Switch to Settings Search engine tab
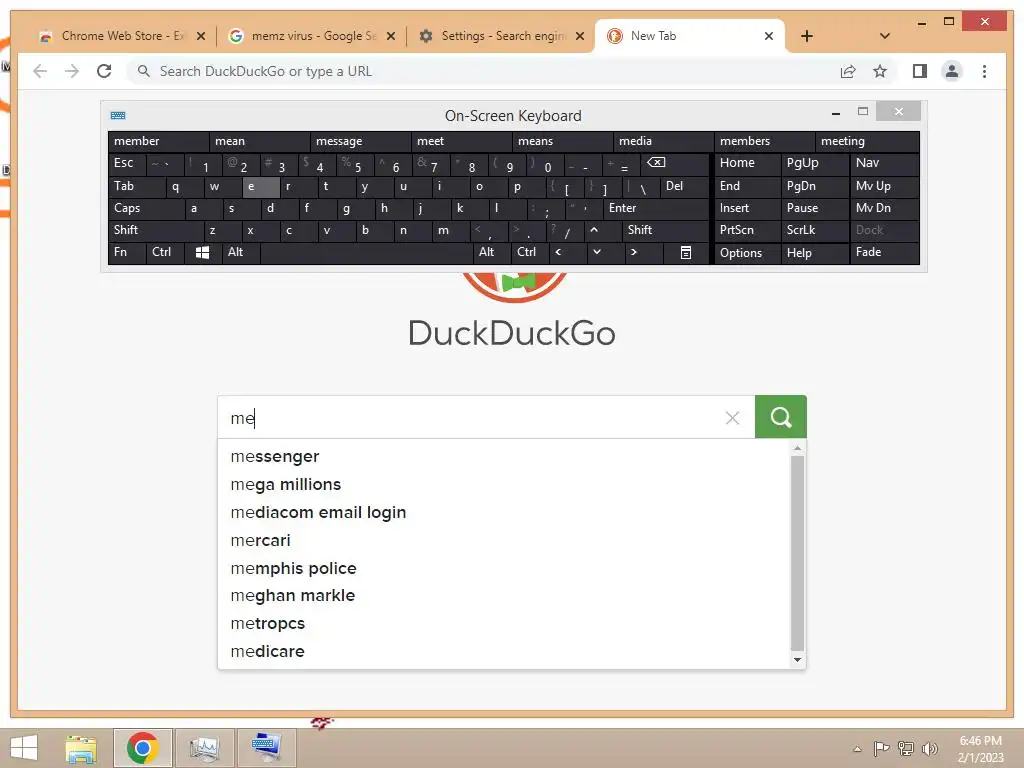Viewport: 1024px width, 768px height. 502,36
